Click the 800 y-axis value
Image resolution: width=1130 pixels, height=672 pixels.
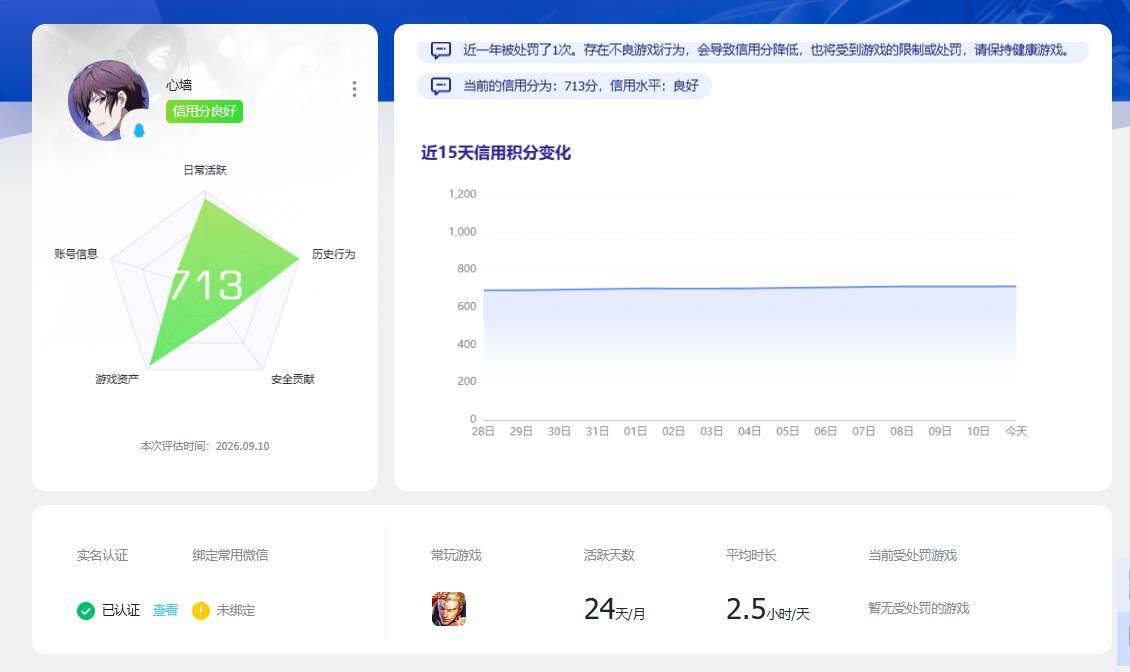(x=466, y=268)
